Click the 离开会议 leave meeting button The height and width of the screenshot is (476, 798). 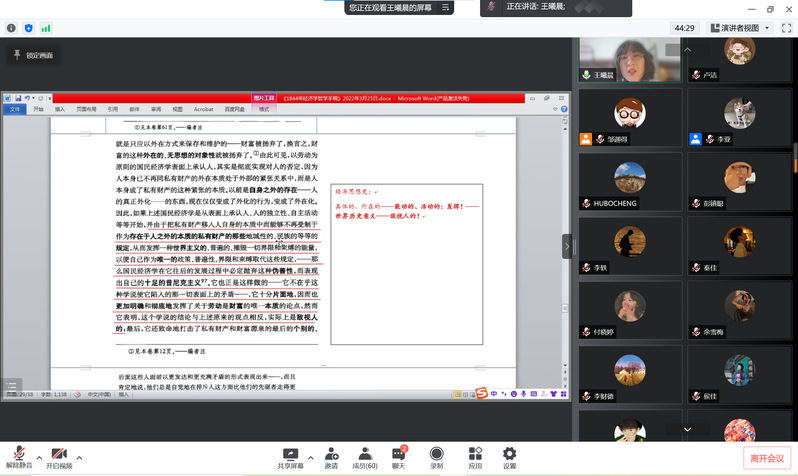point(766,458)
